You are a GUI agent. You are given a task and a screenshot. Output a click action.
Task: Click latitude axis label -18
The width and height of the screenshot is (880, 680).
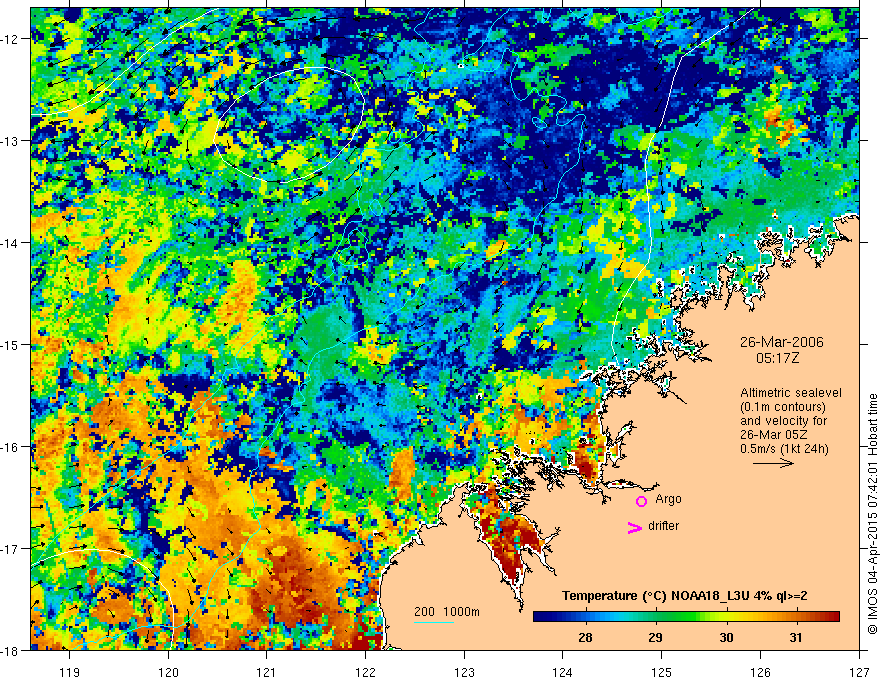click(x=11, y=650)
